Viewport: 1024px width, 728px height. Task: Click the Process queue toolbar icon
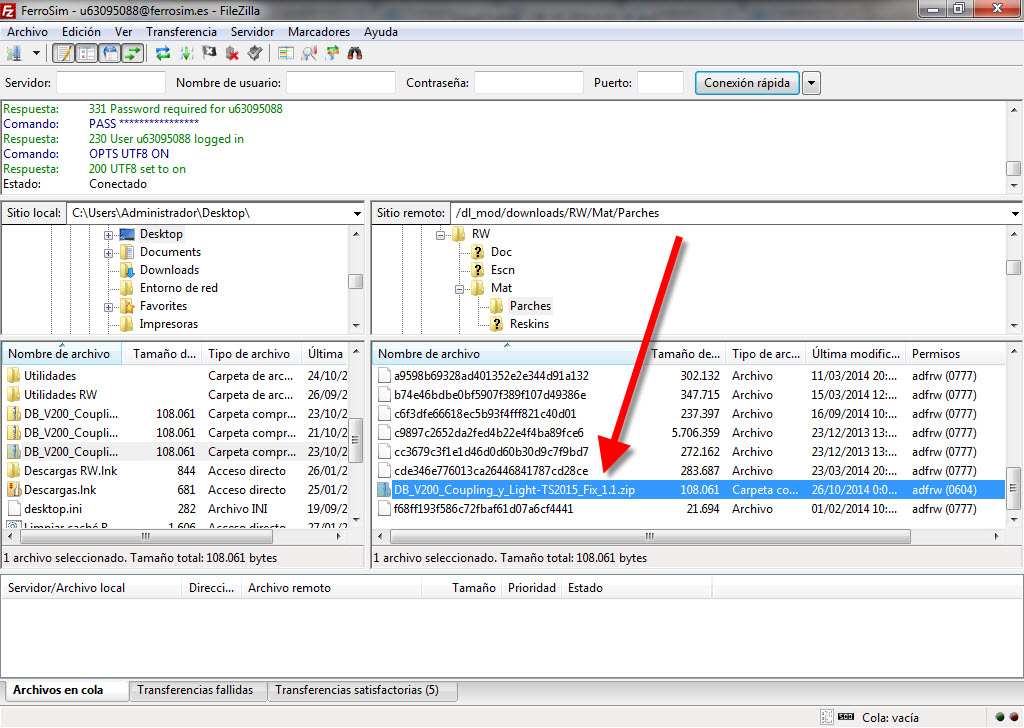(x=187, y=54)
